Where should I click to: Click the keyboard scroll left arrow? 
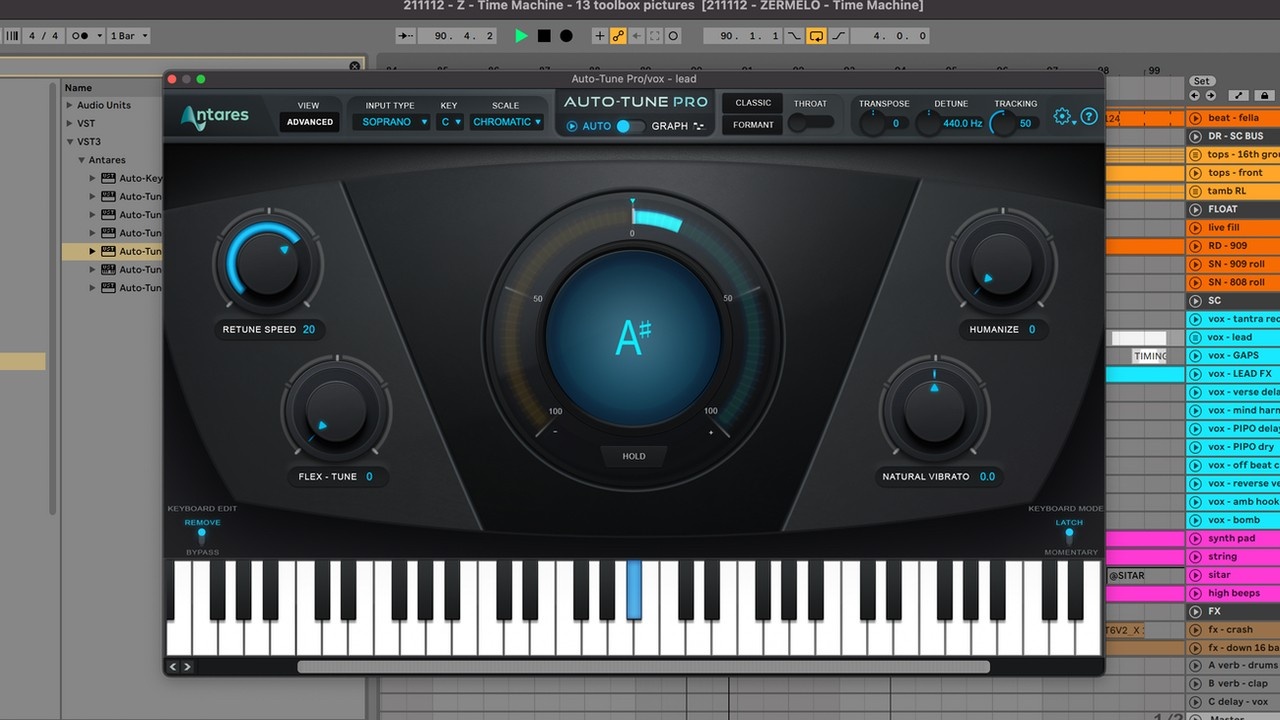point(173,667)
